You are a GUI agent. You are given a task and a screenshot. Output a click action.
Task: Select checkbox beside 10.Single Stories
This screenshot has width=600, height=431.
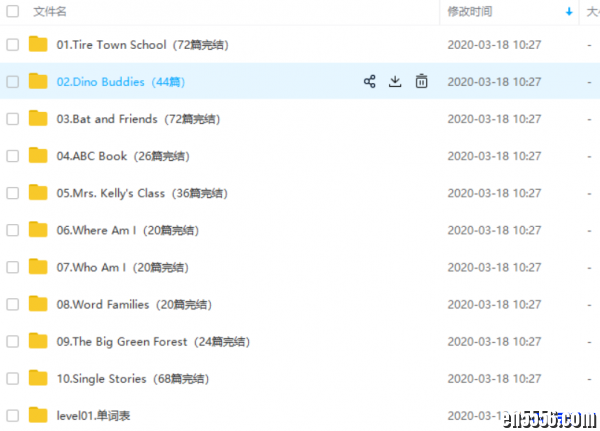tap(12, 378)
